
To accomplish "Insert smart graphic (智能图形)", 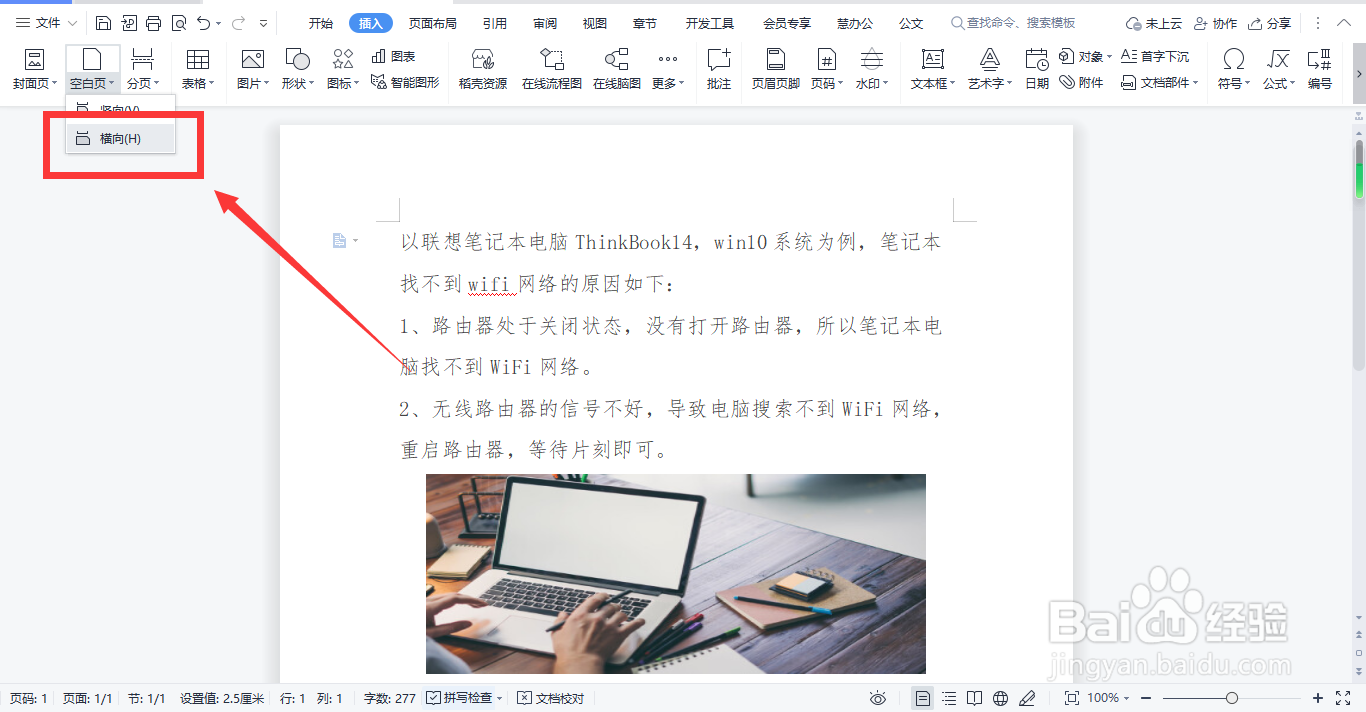I will pos(405,83).
